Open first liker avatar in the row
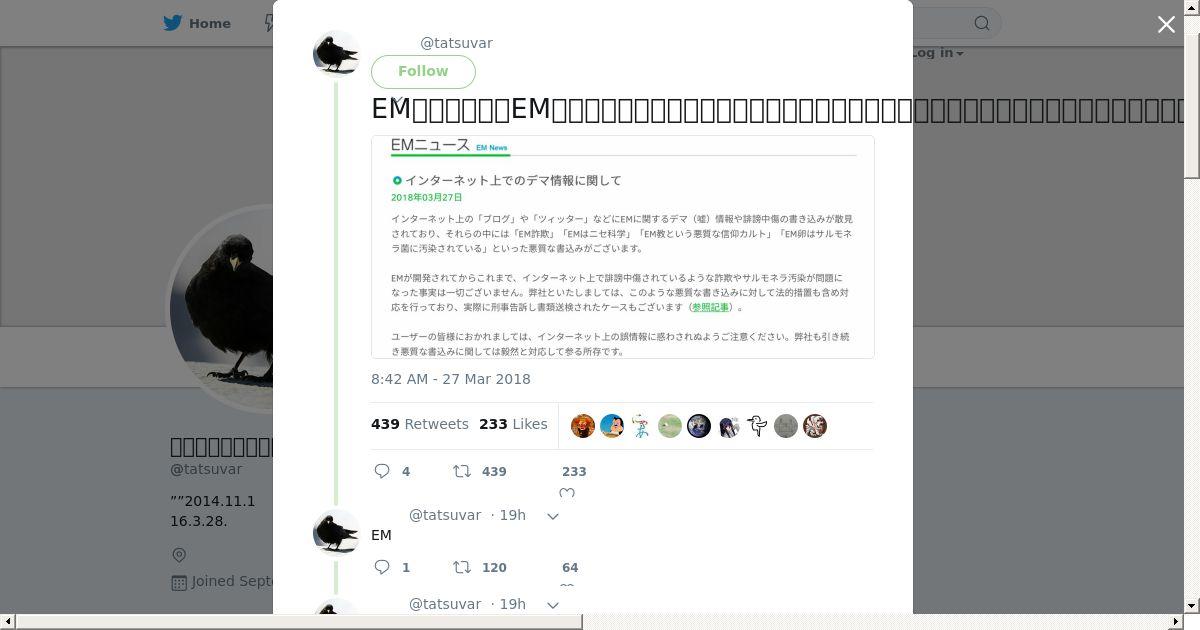The height and width of the screenshot is (630, 1200). point(583,426)
